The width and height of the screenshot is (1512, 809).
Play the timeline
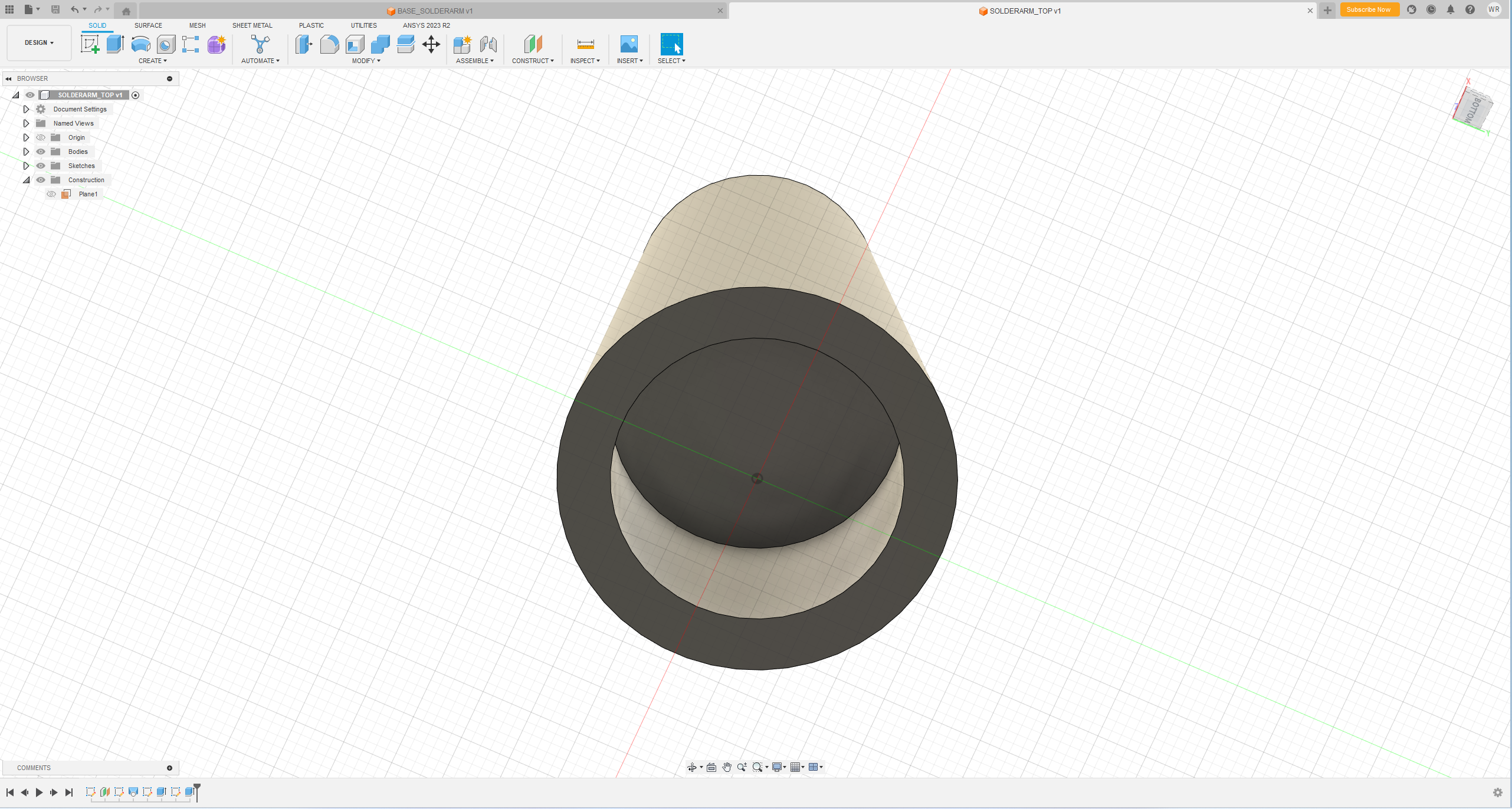[x=39, y=792]
